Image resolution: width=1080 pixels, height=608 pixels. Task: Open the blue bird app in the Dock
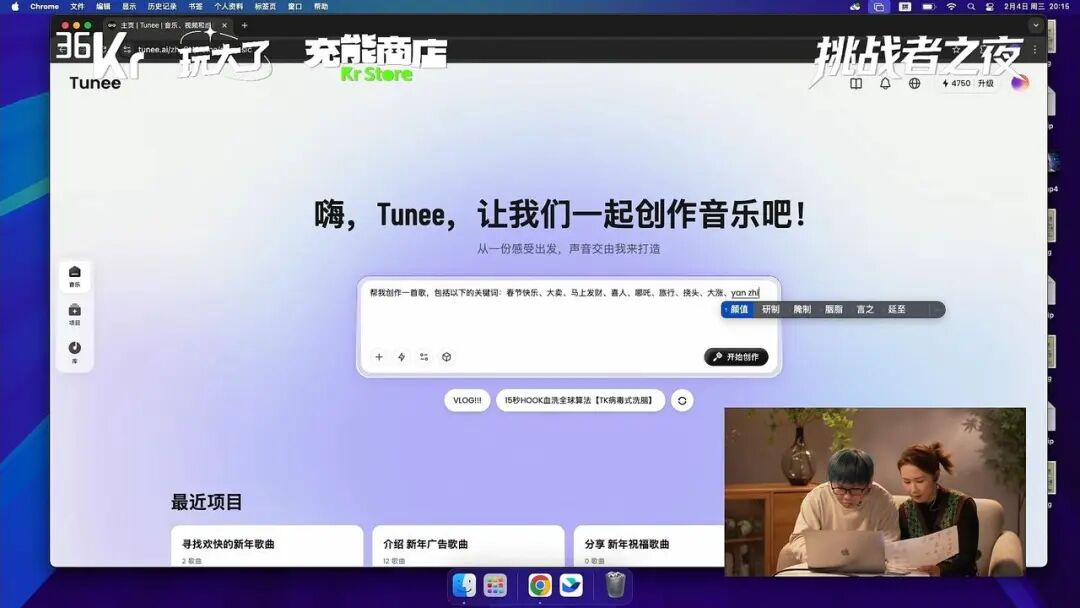coord(571,585)
